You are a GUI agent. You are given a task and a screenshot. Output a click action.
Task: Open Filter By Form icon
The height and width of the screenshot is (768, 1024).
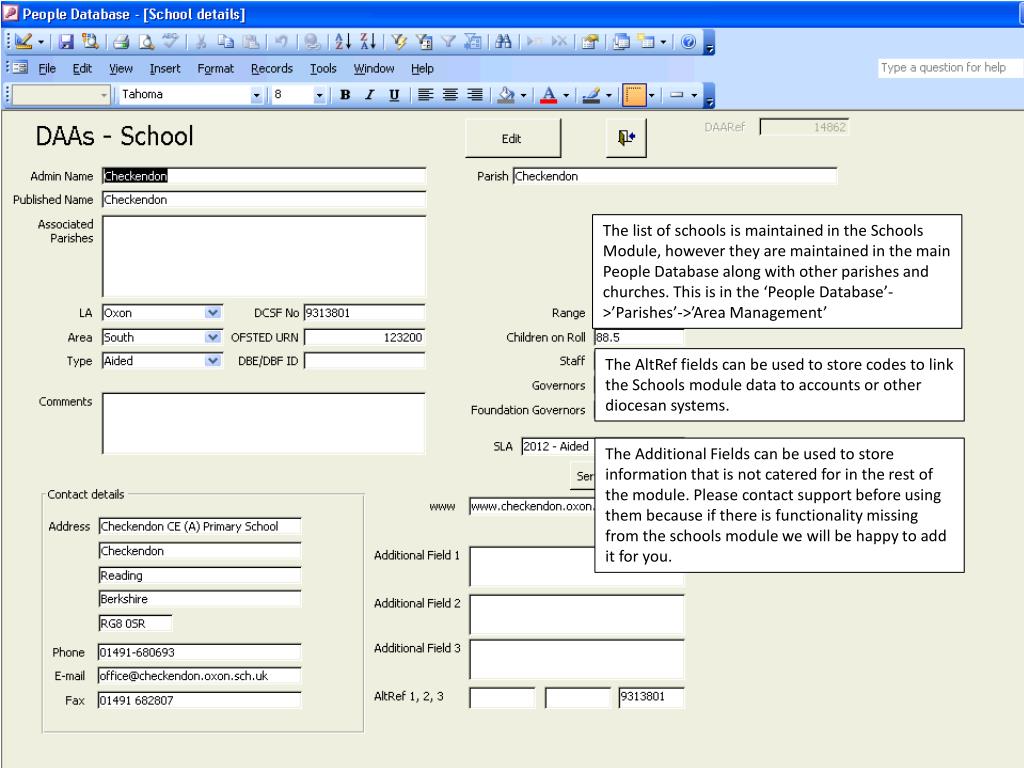tap(424, 42)
